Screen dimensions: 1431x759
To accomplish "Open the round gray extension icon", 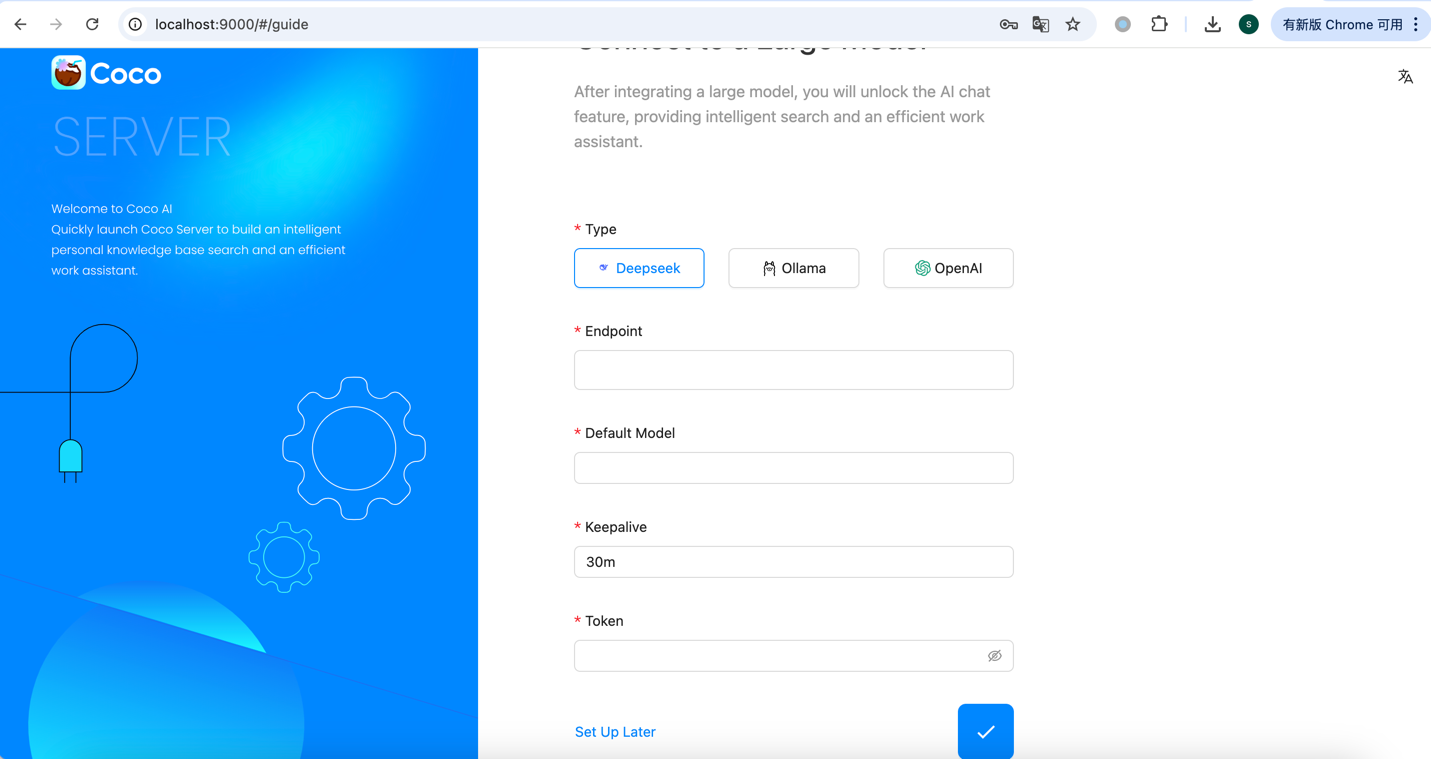I will 1123,24.
